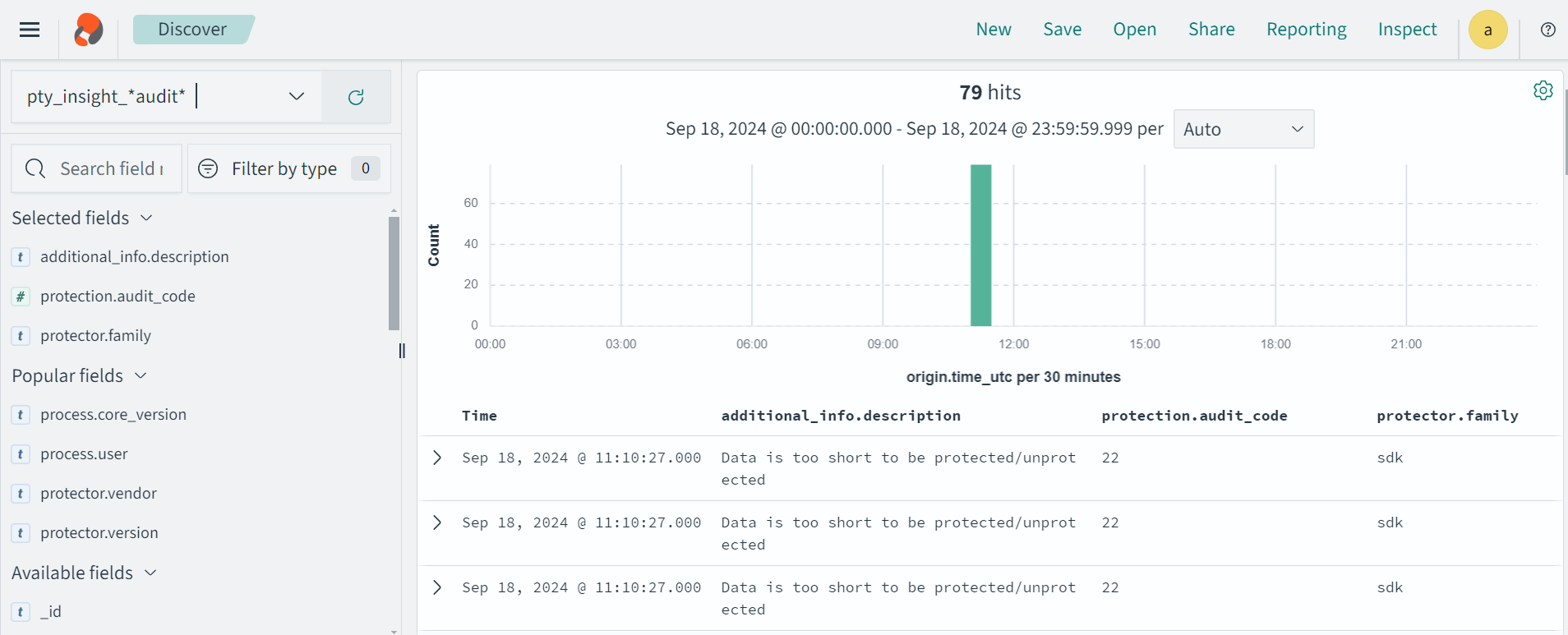Click the OpenSearch Dashboards logo
Image resolution: width=1568 pixels, height=635 pixels.
tap(89, 30)
